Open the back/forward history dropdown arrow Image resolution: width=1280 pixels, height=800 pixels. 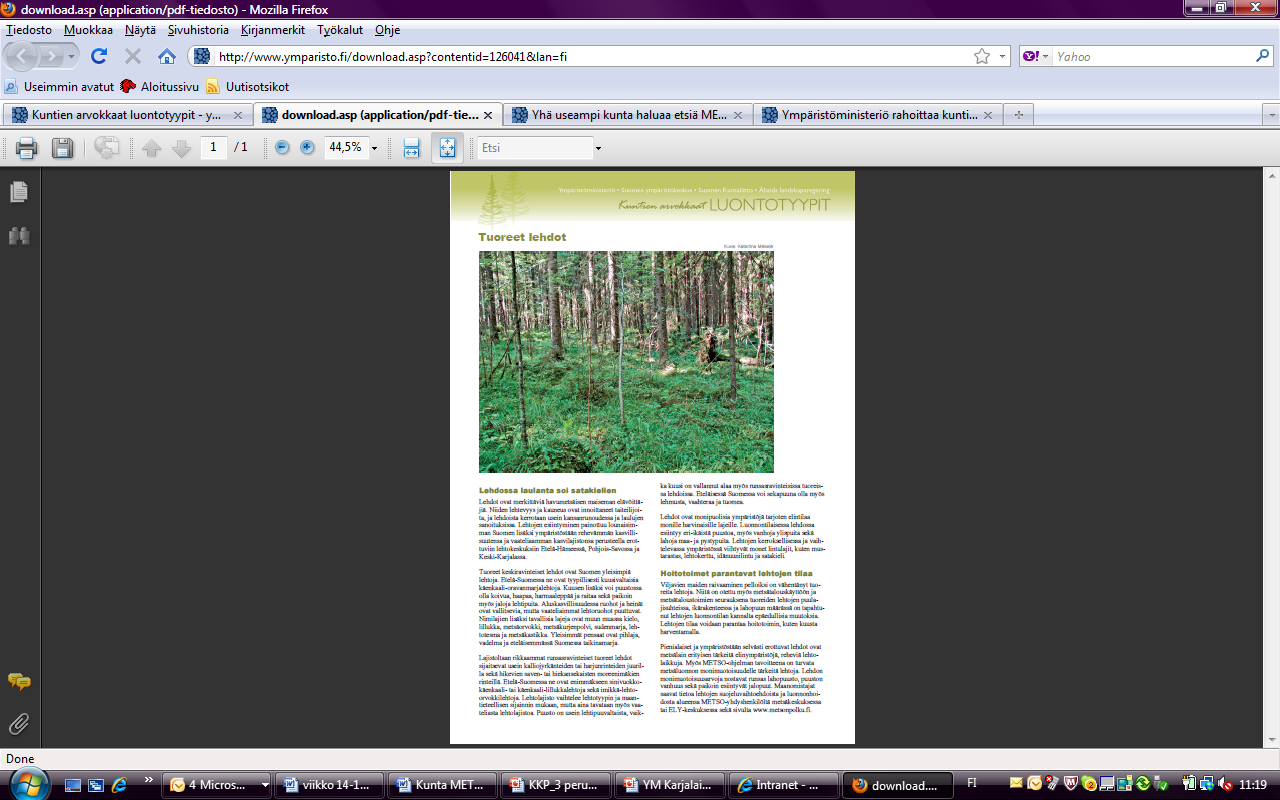(73, 56)
